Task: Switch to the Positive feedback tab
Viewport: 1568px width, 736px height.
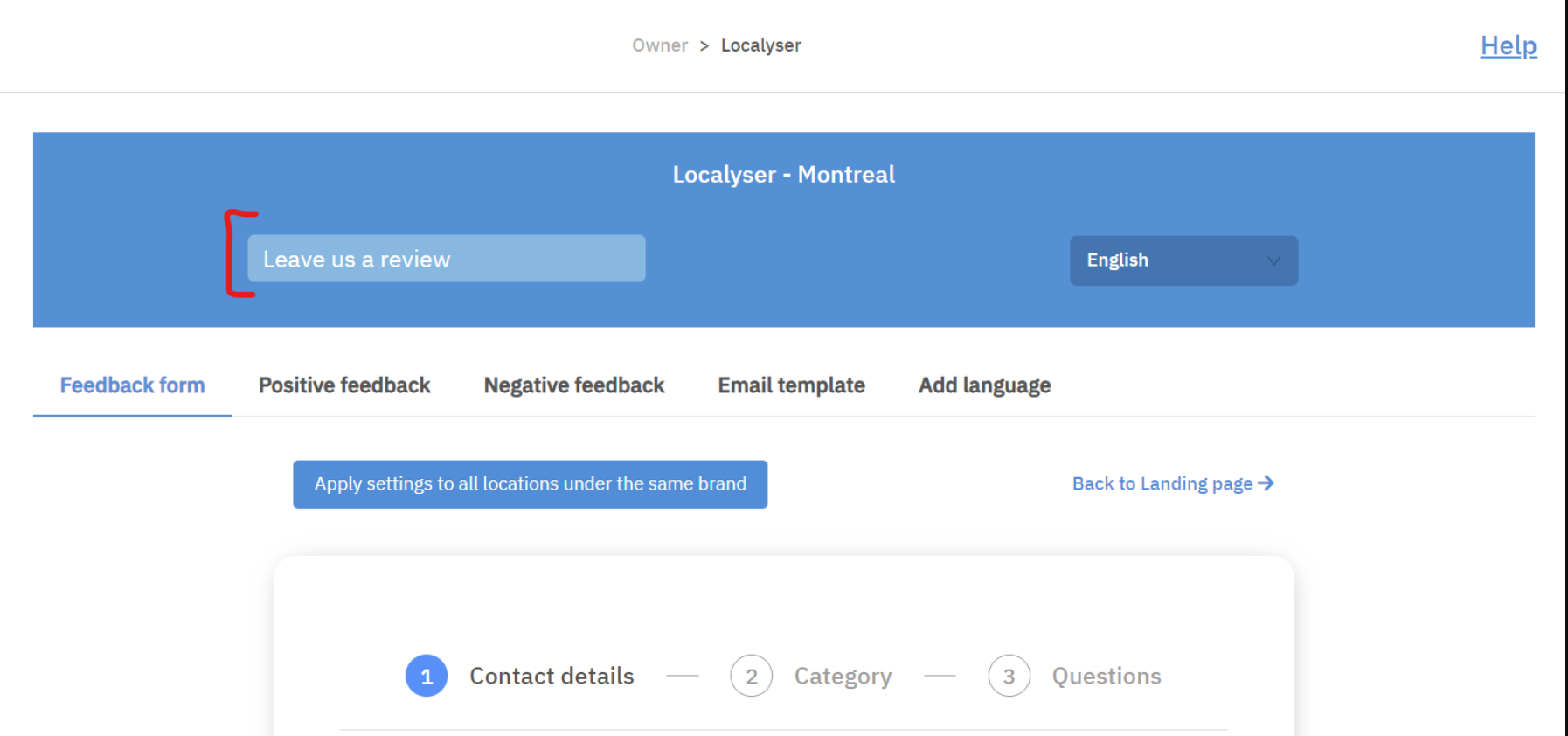Action: [x=344, y=385]
